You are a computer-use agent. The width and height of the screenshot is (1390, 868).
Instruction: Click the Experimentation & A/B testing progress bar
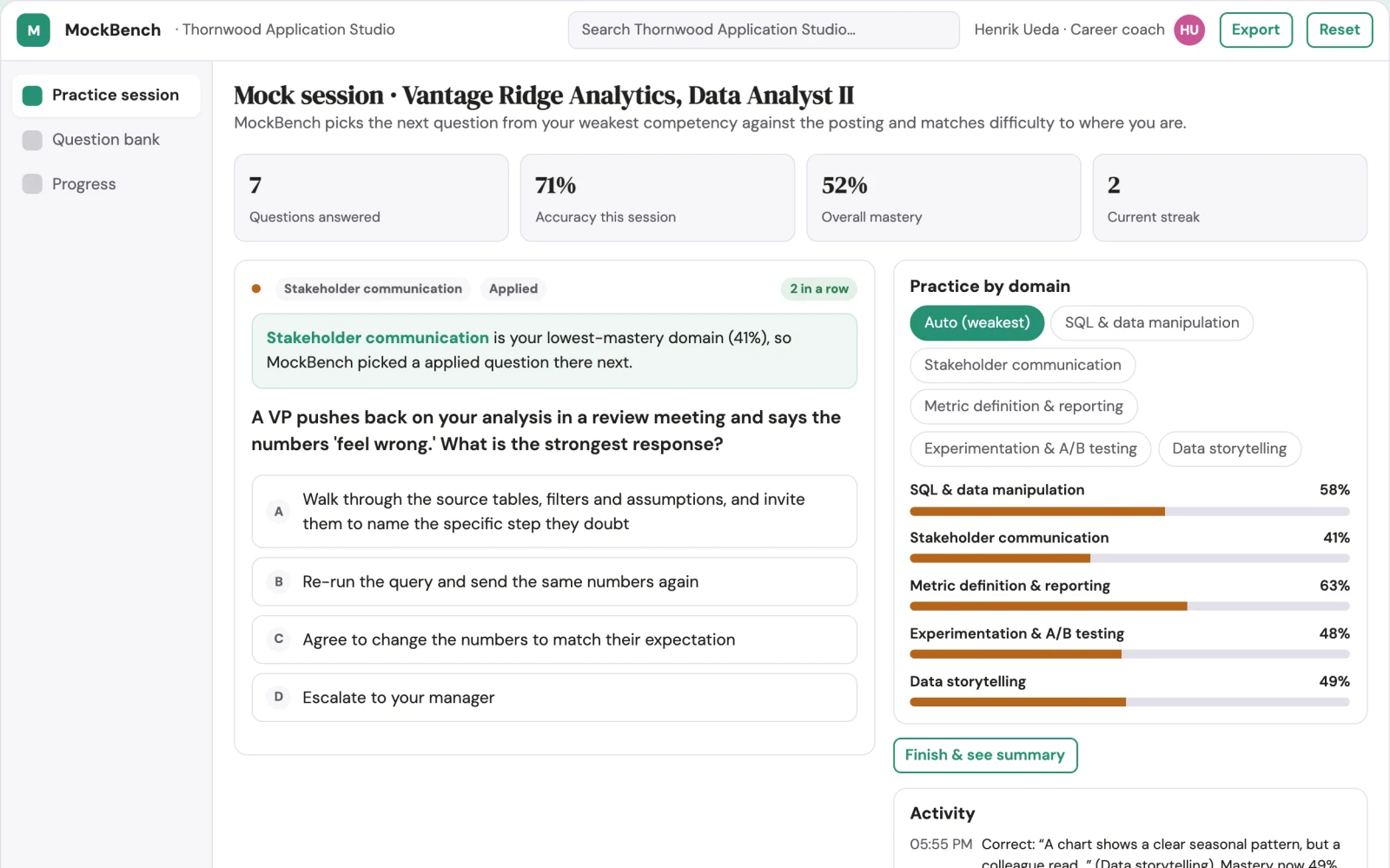pyautogui.click(x=1129, y=654)
